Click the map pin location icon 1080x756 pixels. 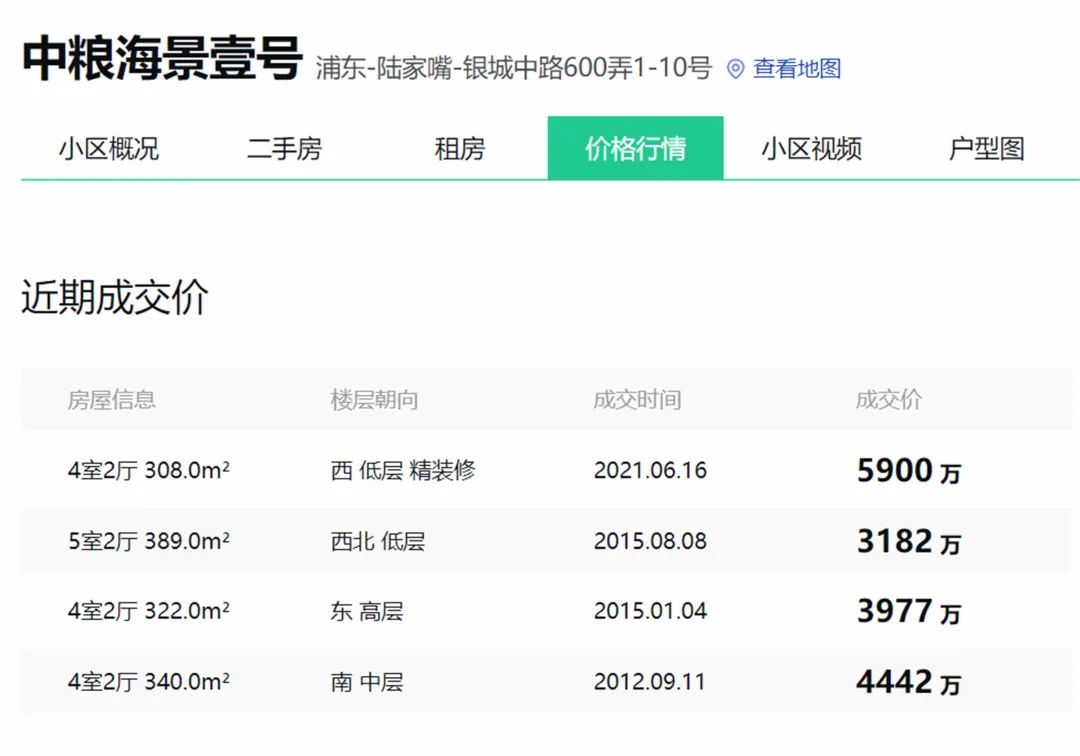[x=736, y=69]
